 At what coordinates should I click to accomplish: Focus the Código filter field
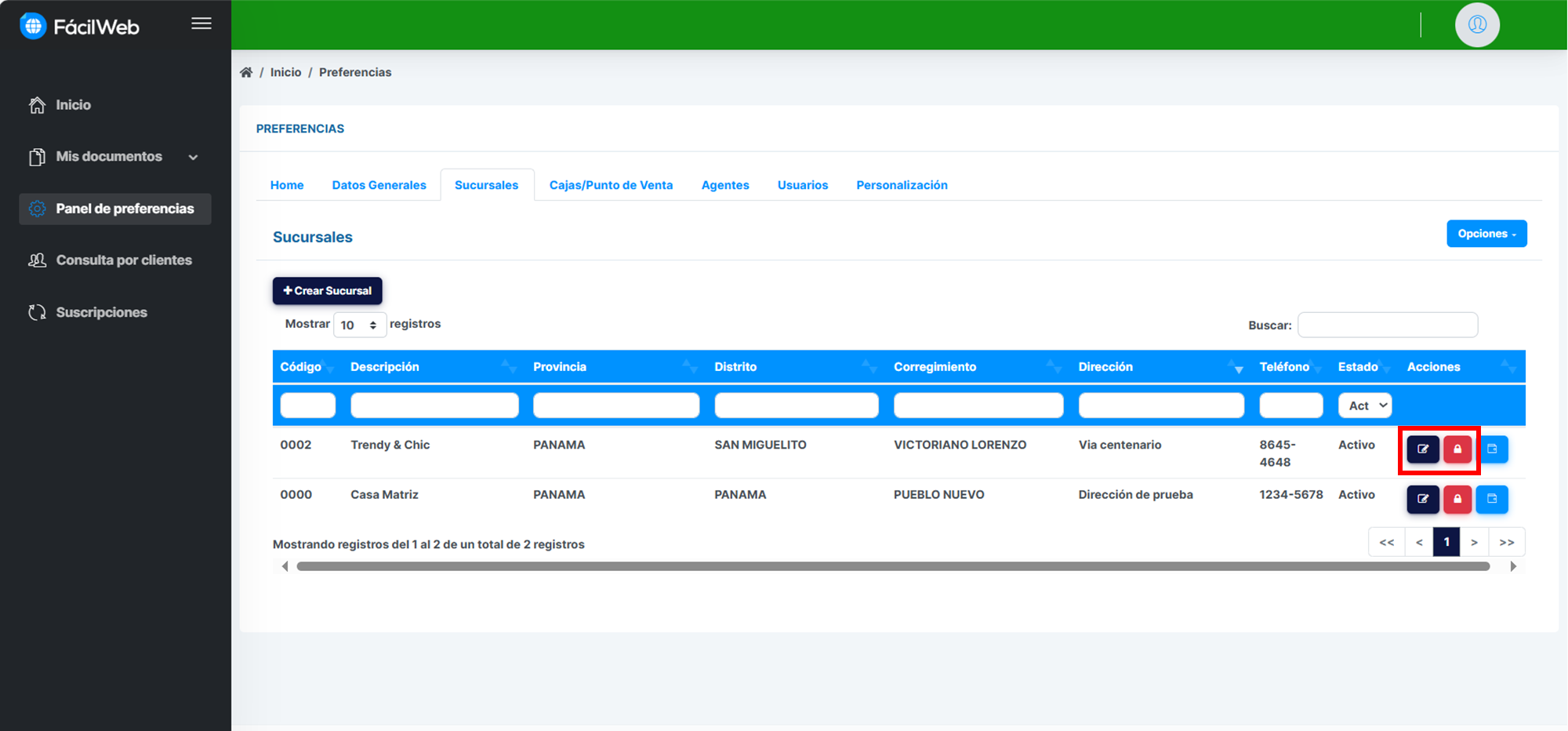click(308, 406)
